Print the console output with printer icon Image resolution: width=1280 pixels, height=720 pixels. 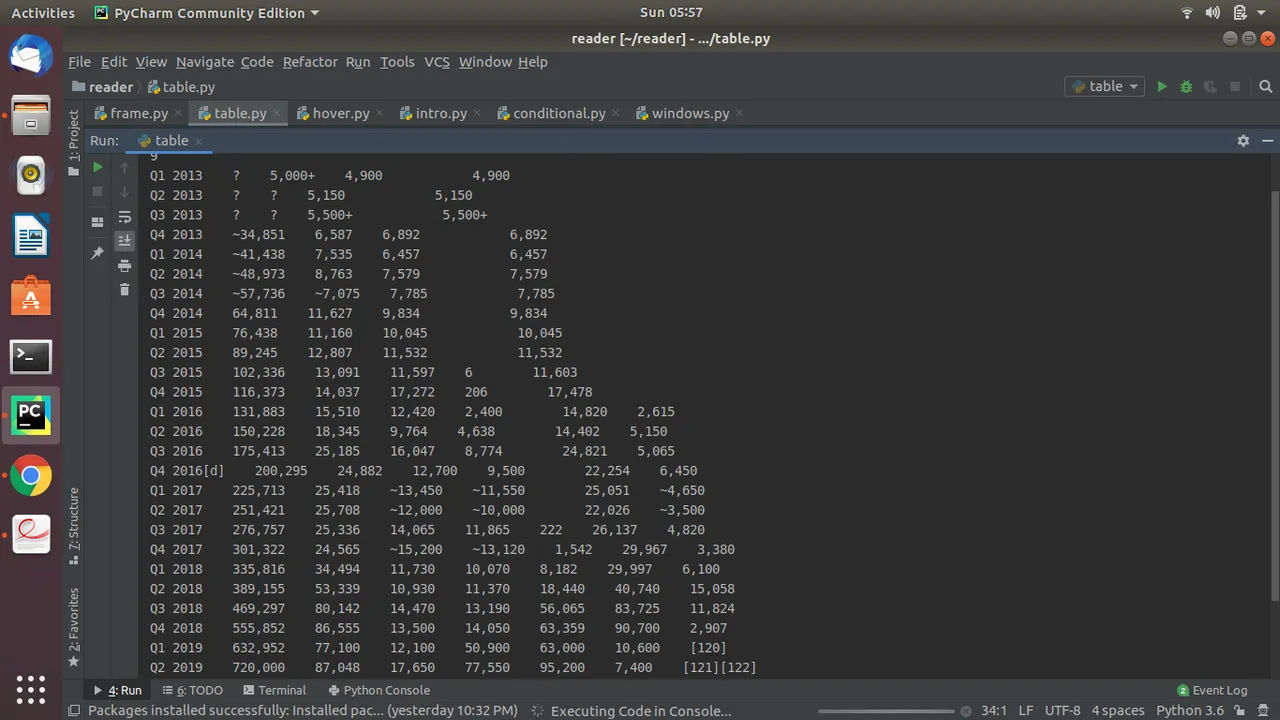(x=124, y=265)
